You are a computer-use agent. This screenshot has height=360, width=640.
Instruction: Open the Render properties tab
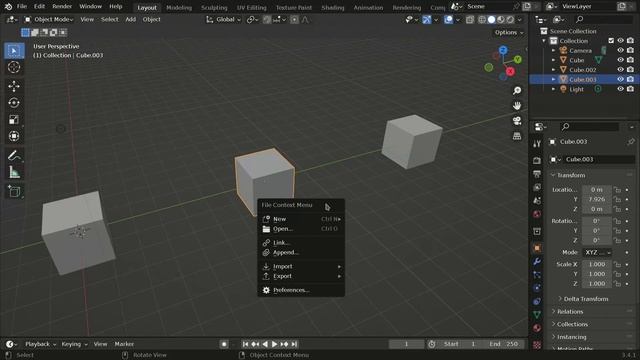(537, 160)
